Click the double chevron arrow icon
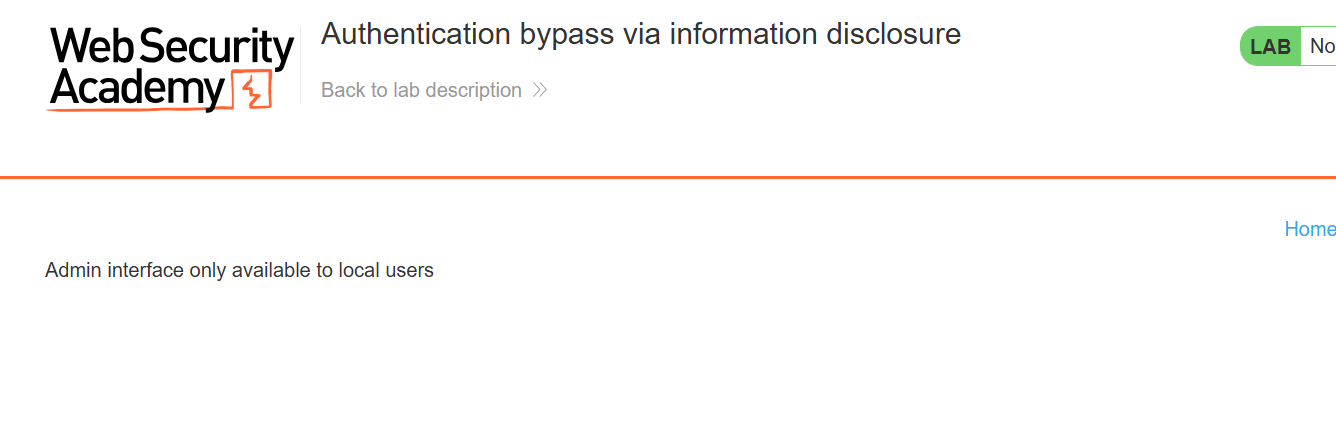1336x433 pixels. click(x=540, y=90)
